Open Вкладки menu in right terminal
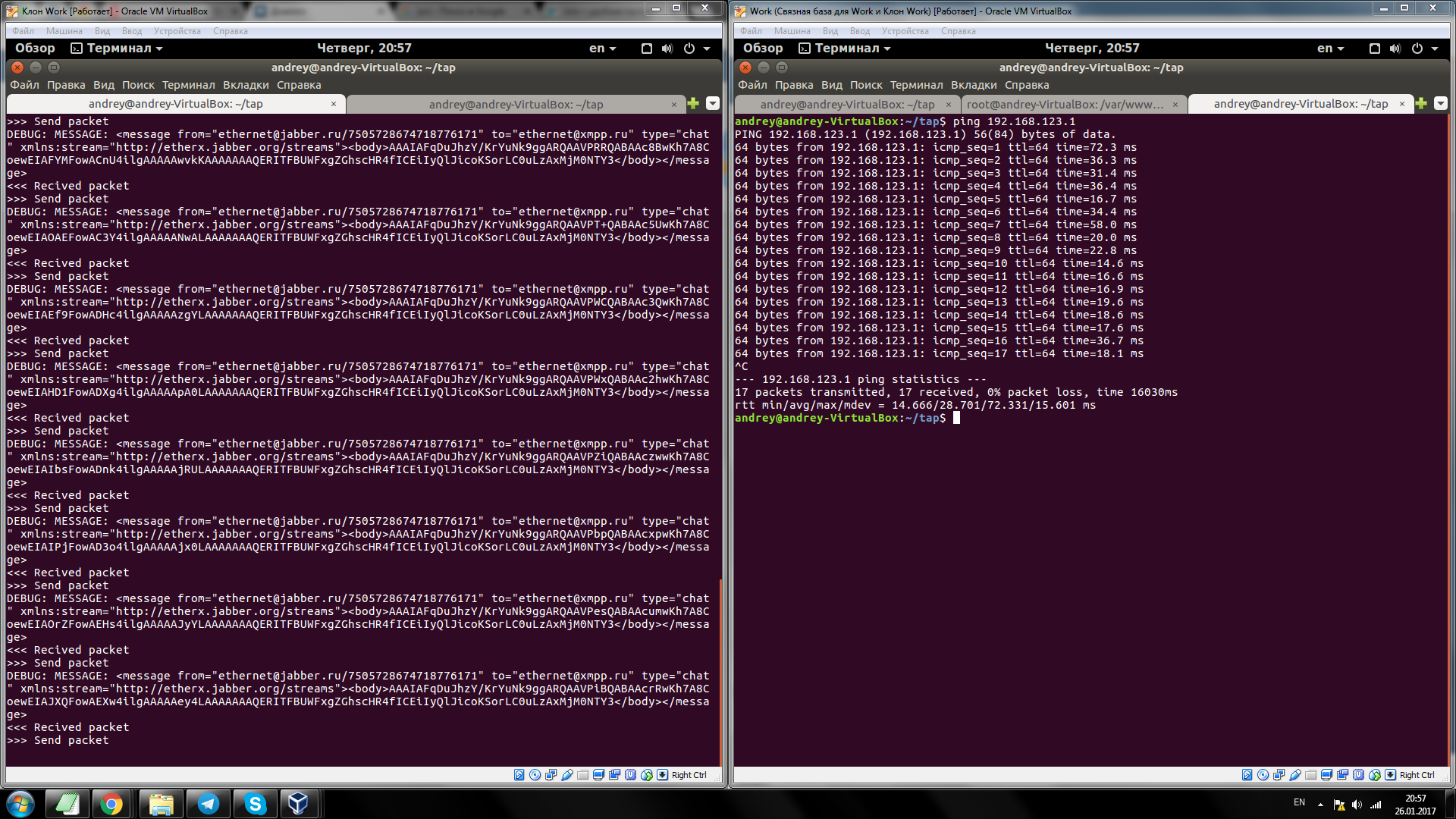Screen dimensions: 1456x819 click(974, 85)
